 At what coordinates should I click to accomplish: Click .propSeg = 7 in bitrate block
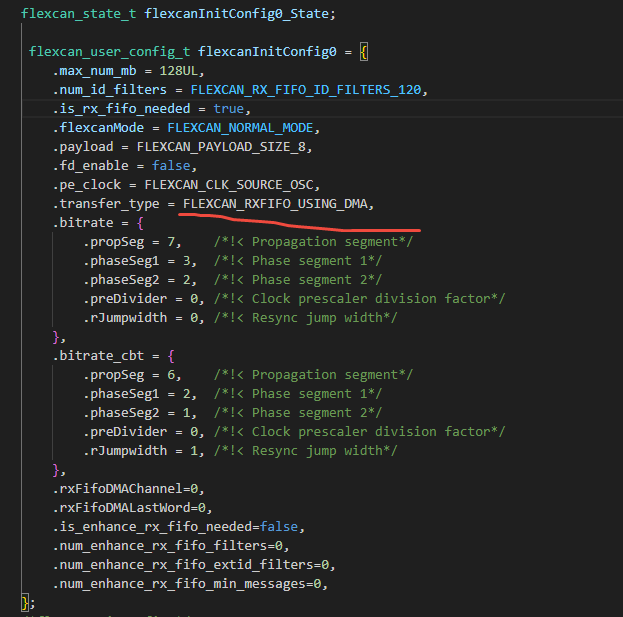pyautogui.click(x=132, y=242)
